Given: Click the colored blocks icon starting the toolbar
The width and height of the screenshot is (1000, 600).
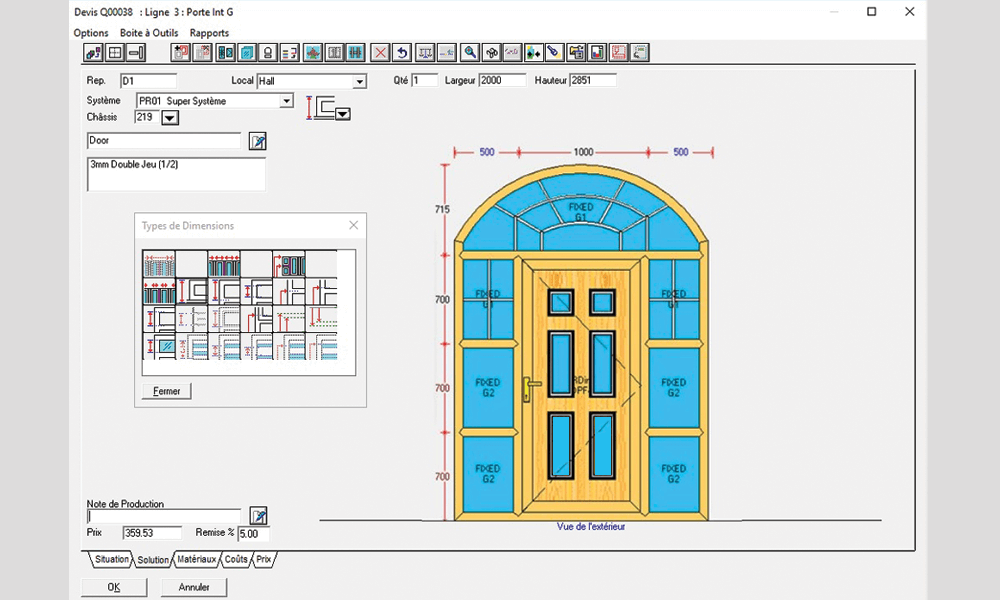Looking at the screenshot, I should (x=93, y=52).
